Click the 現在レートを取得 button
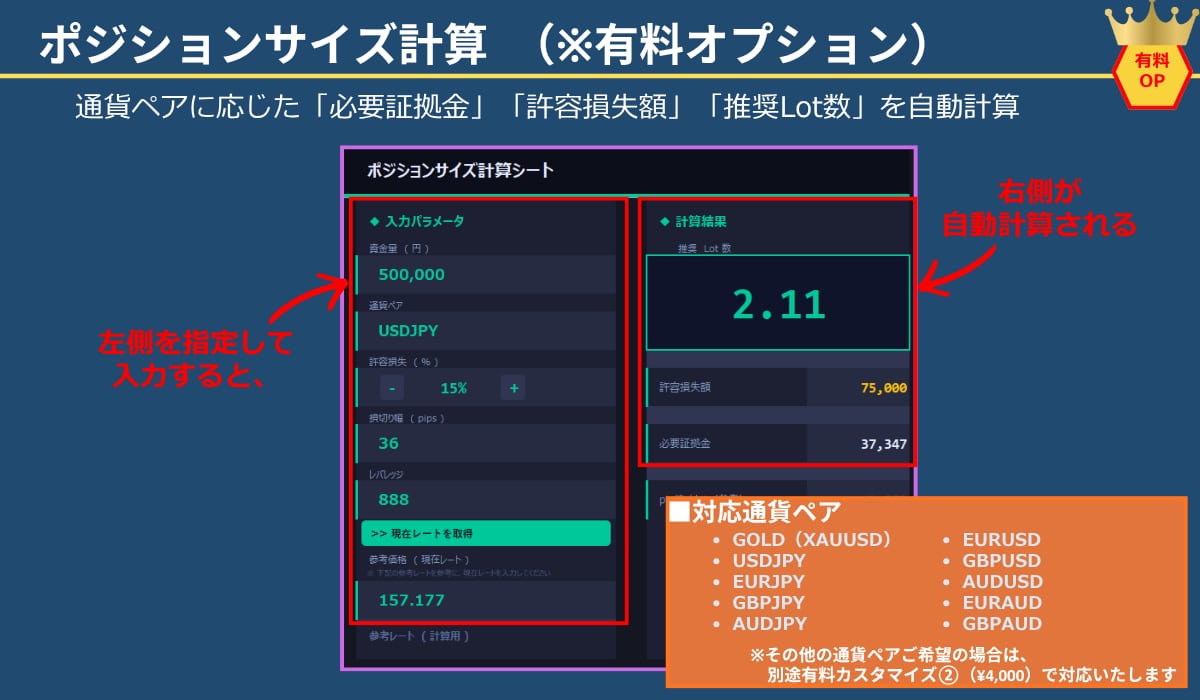Image resolution: width=1200 pixels, height=700 pixels. (486, 533)
